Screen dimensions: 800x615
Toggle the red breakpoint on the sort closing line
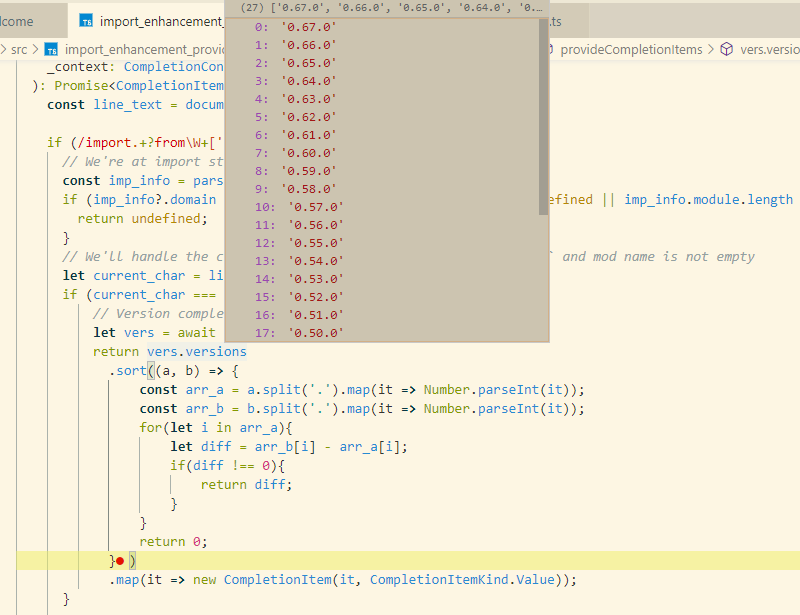pyautogui.click(x=119, y=560)
